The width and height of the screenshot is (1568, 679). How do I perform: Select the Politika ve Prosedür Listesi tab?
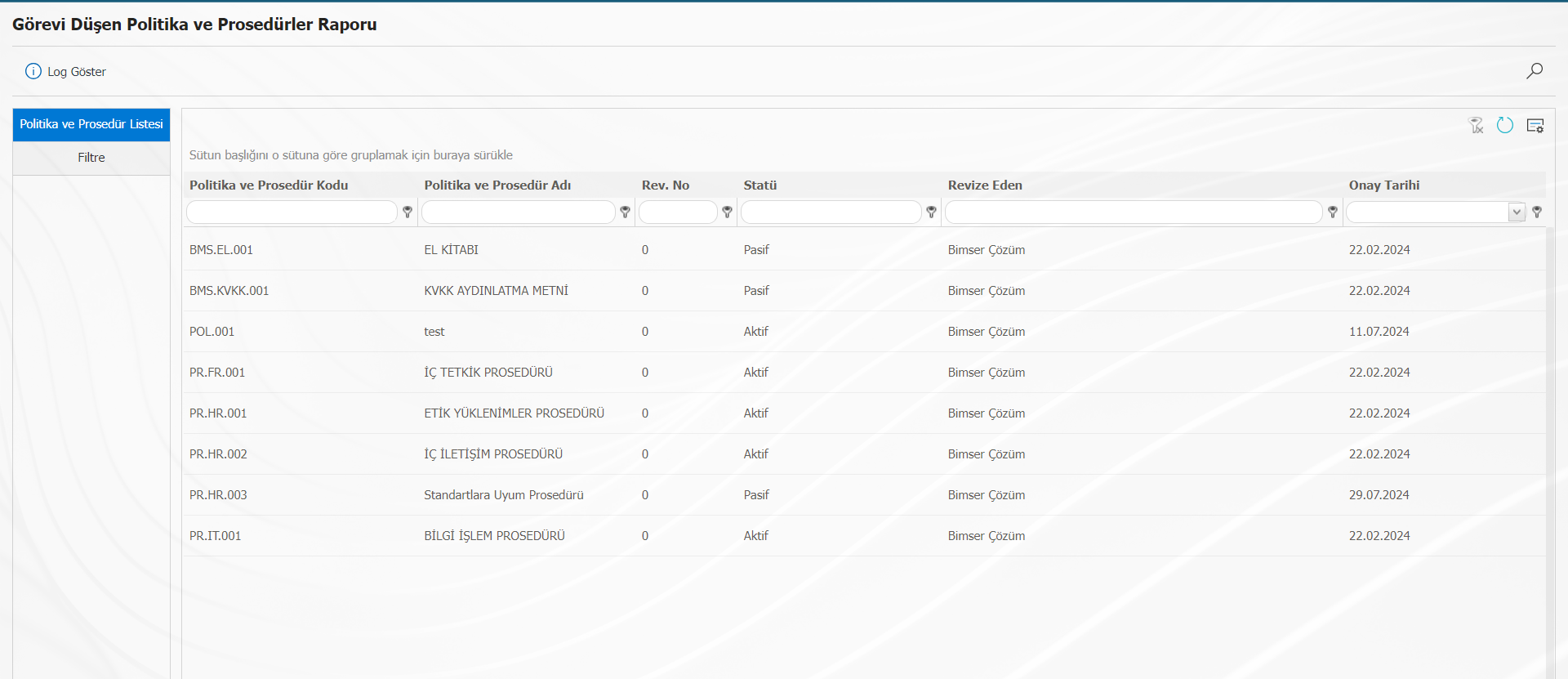tap(91, 124)
